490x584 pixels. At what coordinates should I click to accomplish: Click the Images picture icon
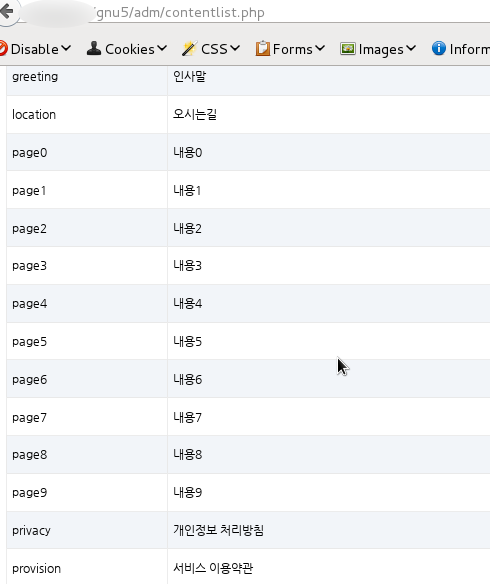348,49
